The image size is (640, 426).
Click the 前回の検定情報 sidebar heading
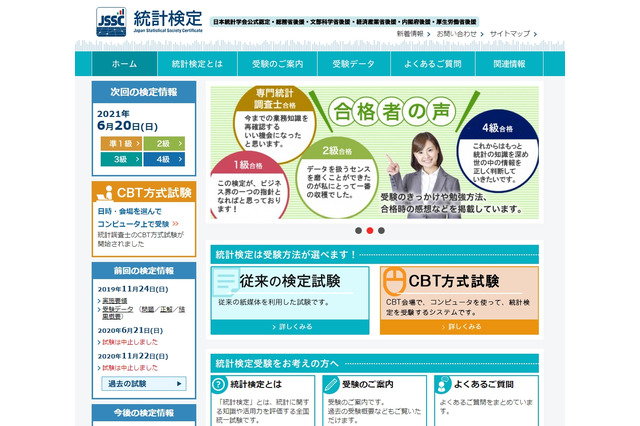(144, 271)
